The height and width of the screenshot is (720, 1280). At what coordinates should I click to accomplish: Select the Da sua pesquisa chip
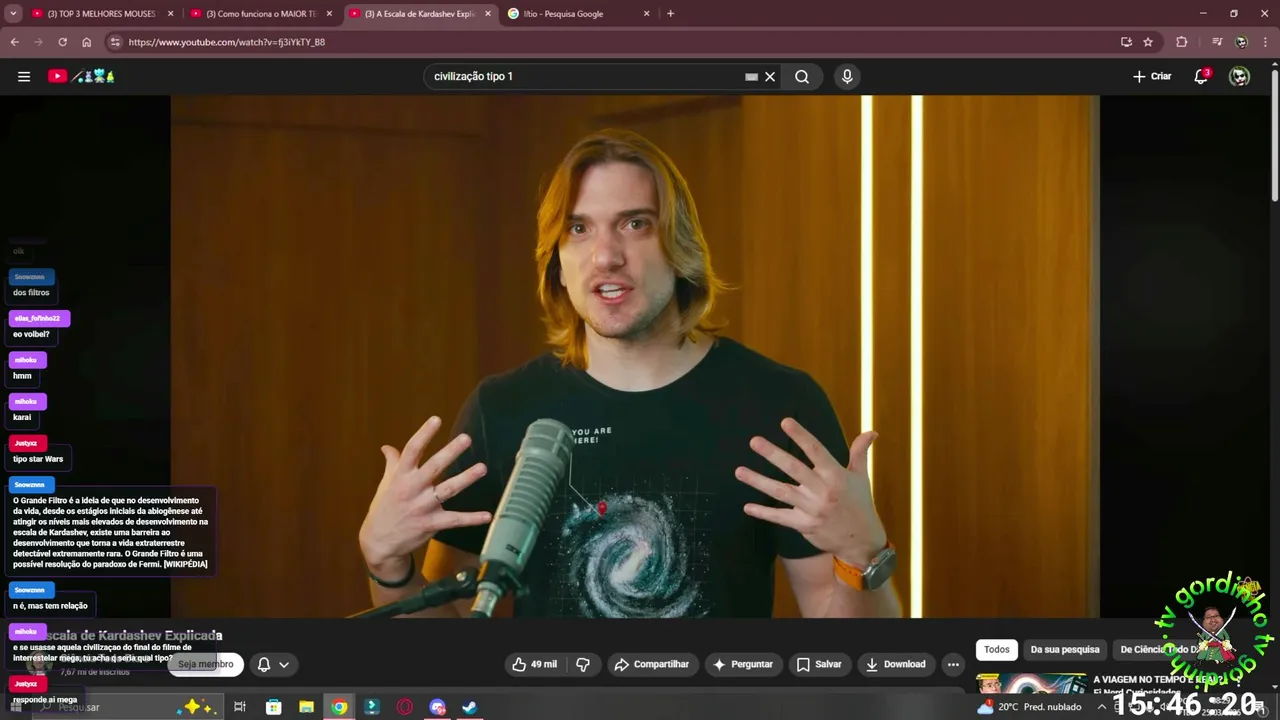1065,649
